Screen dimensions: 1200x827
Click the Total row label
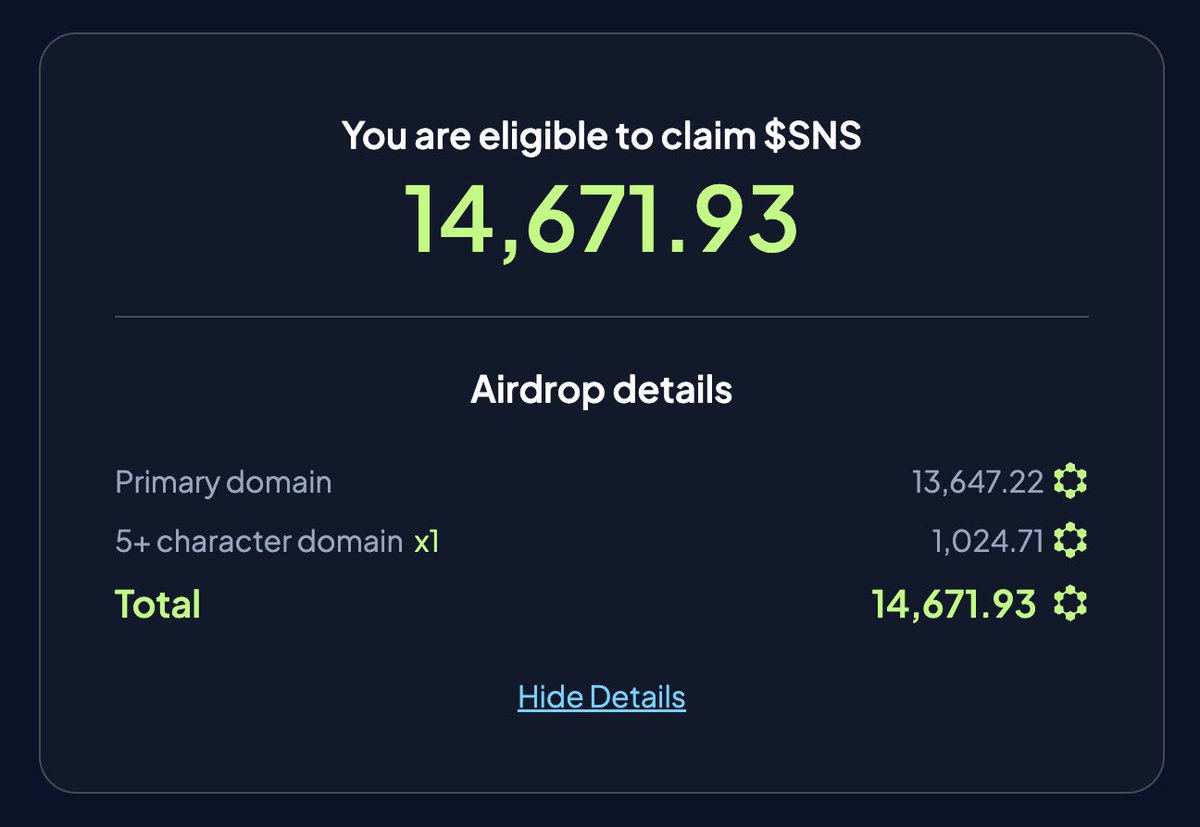click(x=156, y=603)
